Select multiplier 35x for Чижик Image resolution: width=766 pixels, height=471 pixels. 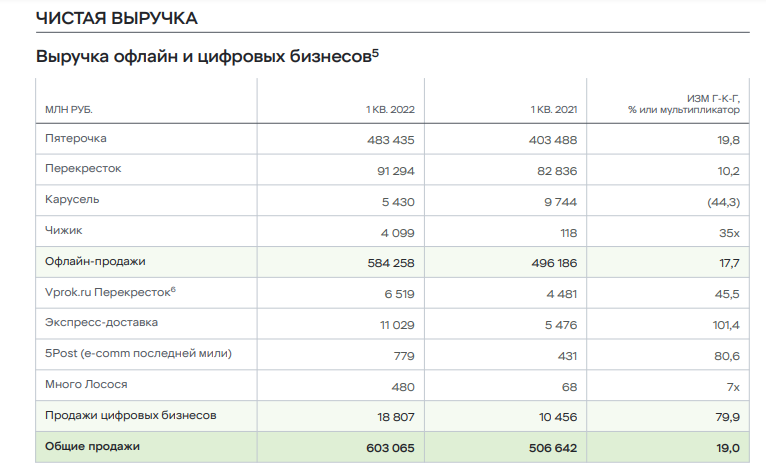coord(729,233)
